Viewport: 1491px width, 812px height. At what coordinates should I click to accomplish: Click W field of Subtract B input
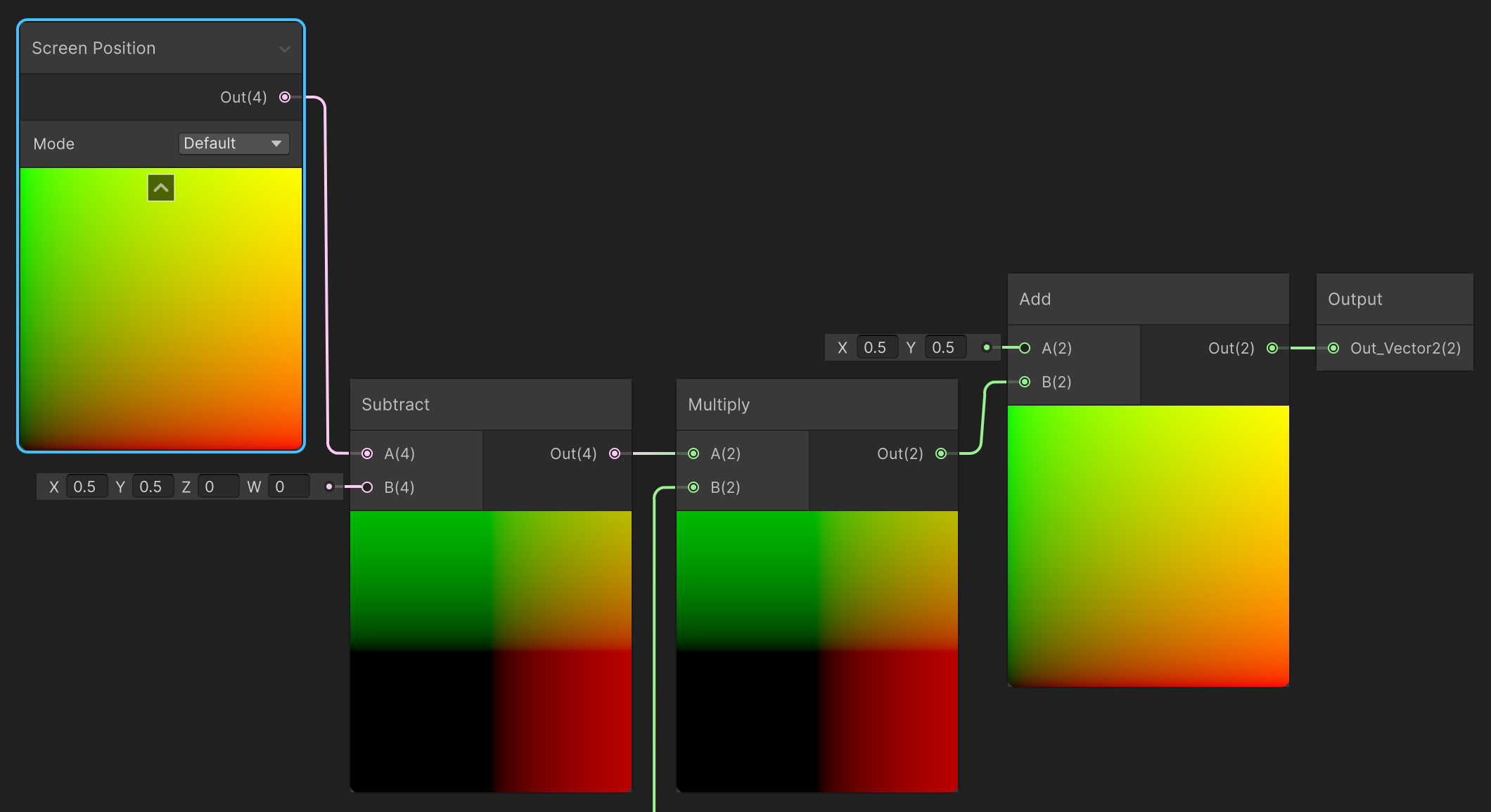pyautogui.click(x=288, y=486)
